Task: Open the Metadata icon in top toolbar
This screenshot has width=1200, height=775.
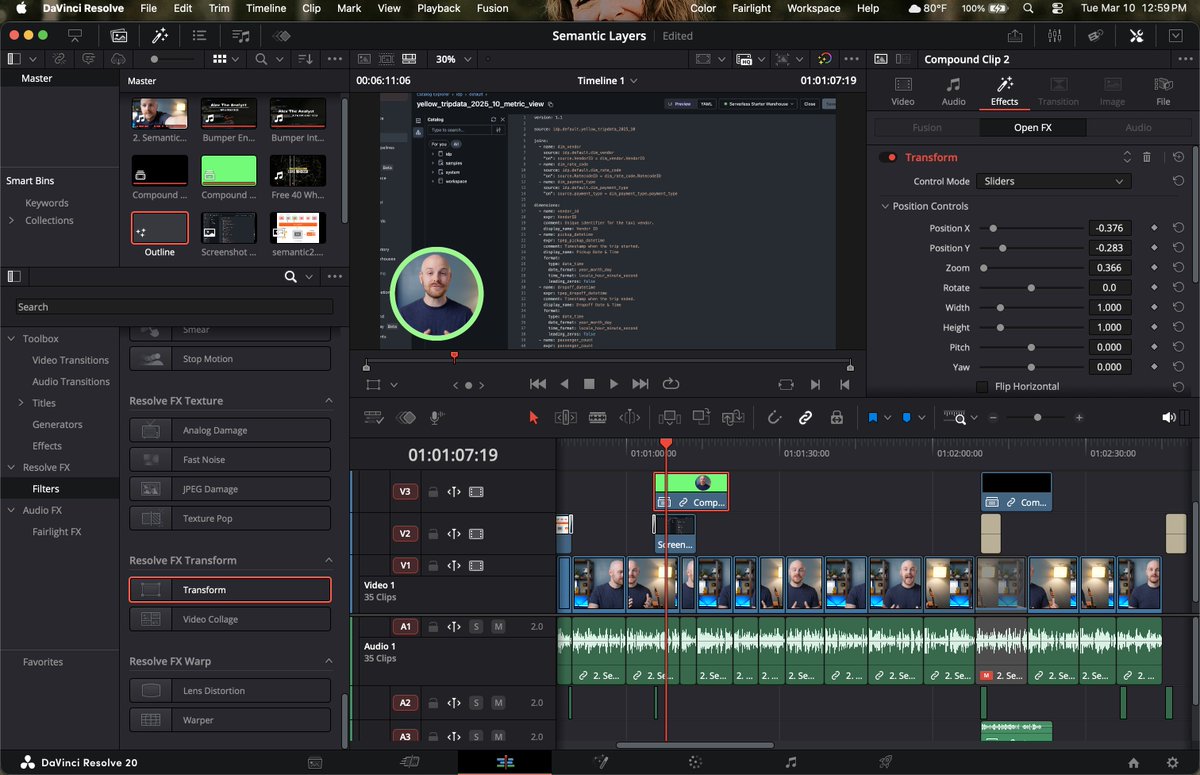Action: [x=1095, y=35]
